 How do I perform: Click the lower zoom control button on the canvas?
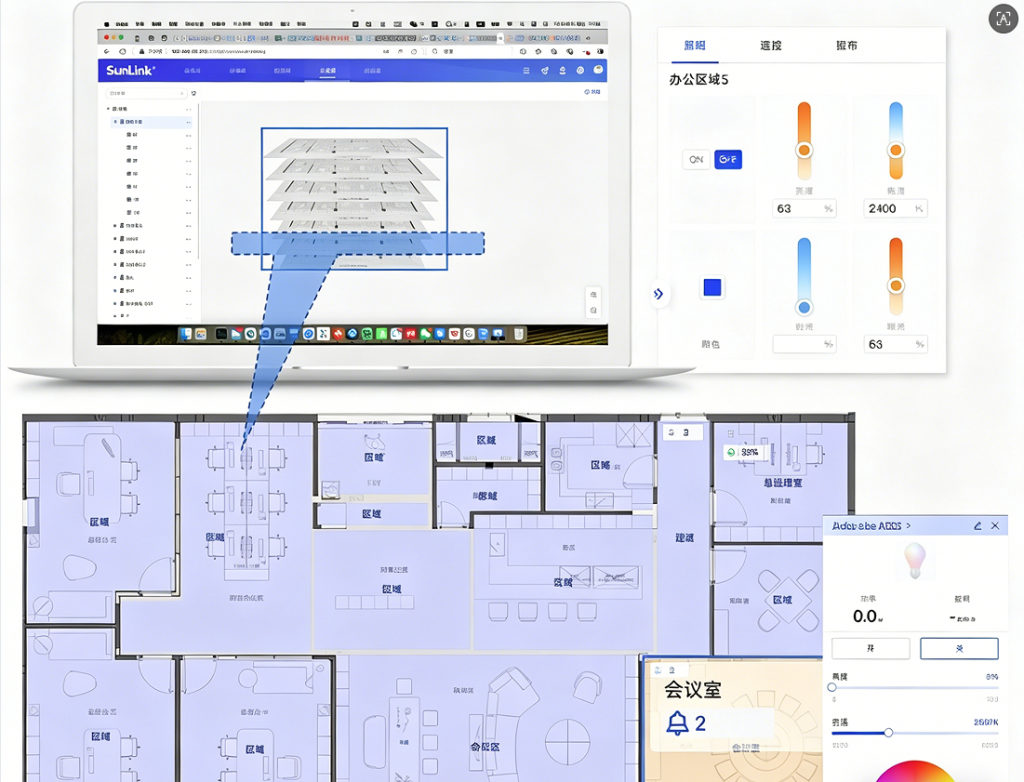click(x=593, y=310)
